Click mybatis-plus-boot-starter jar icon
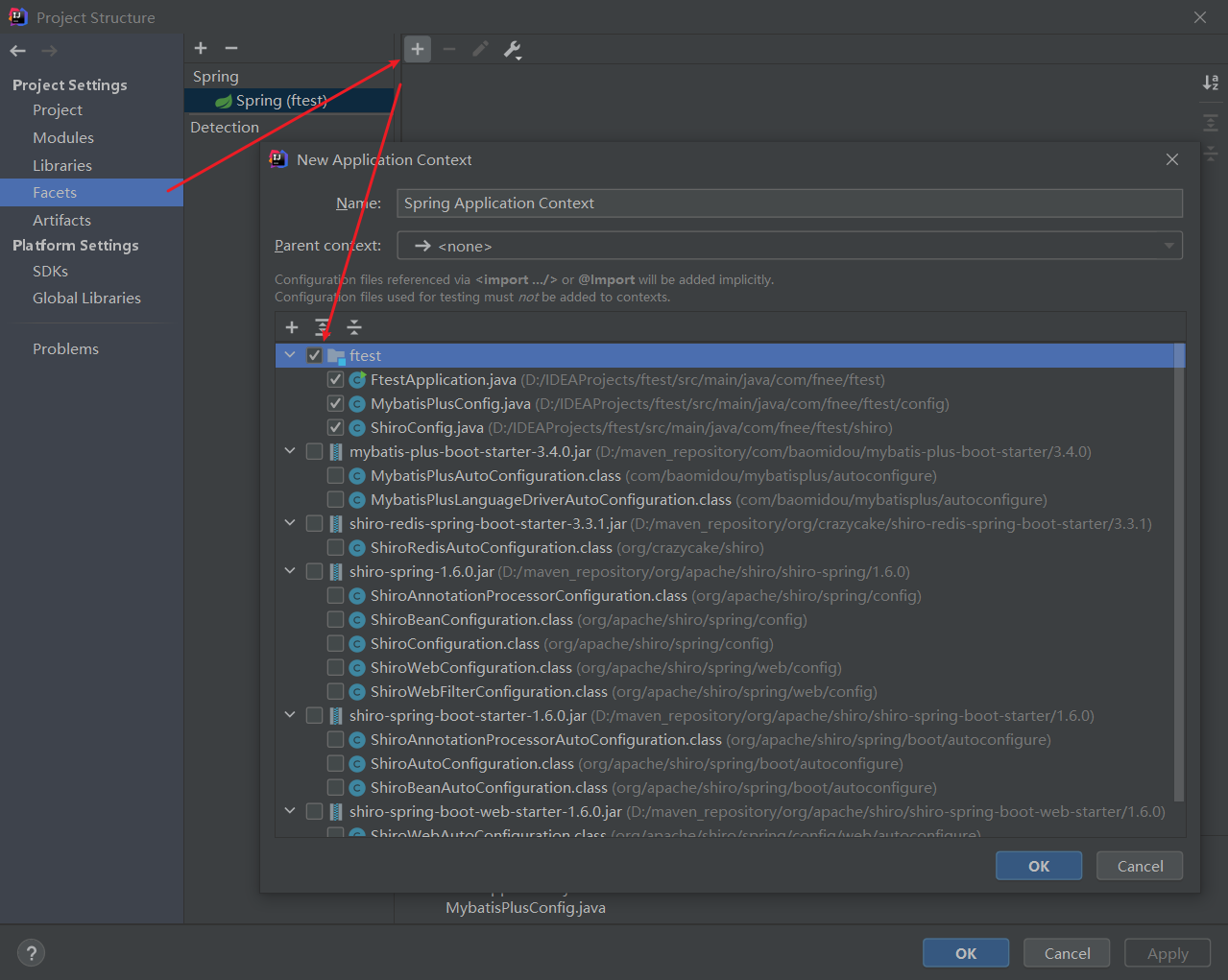Image resolution: width=1228 pixels, height=980 pixels. 336,452
